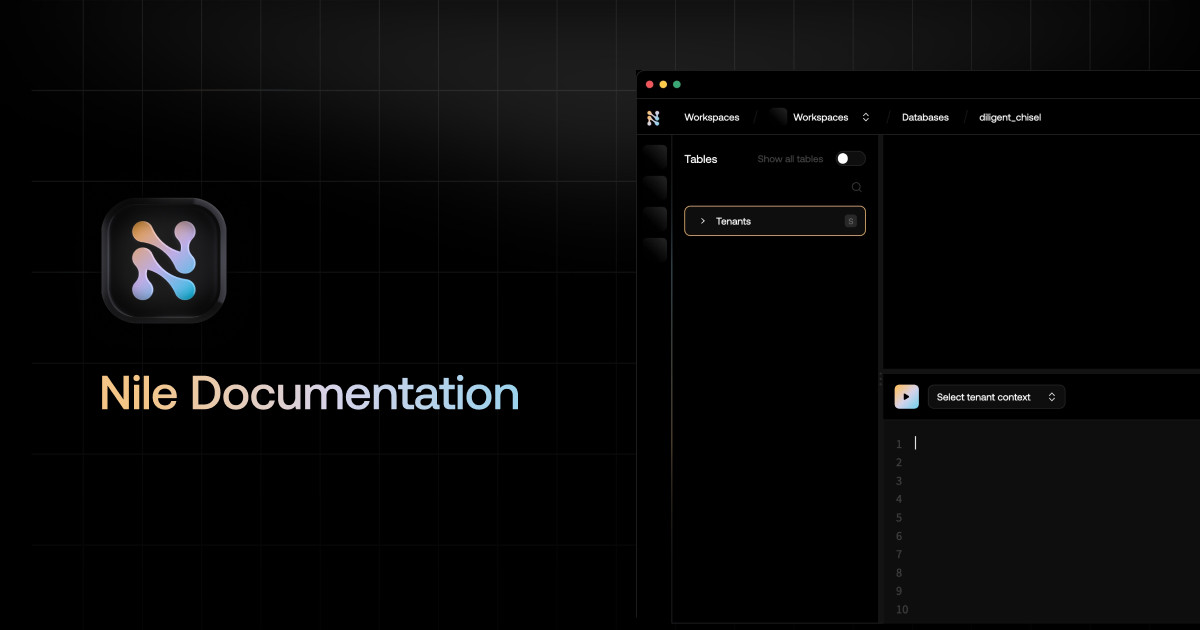Screen dimensions: 1200x630
Task: Click the first Workspaces breadcrumb
Action: pos(712,117)
